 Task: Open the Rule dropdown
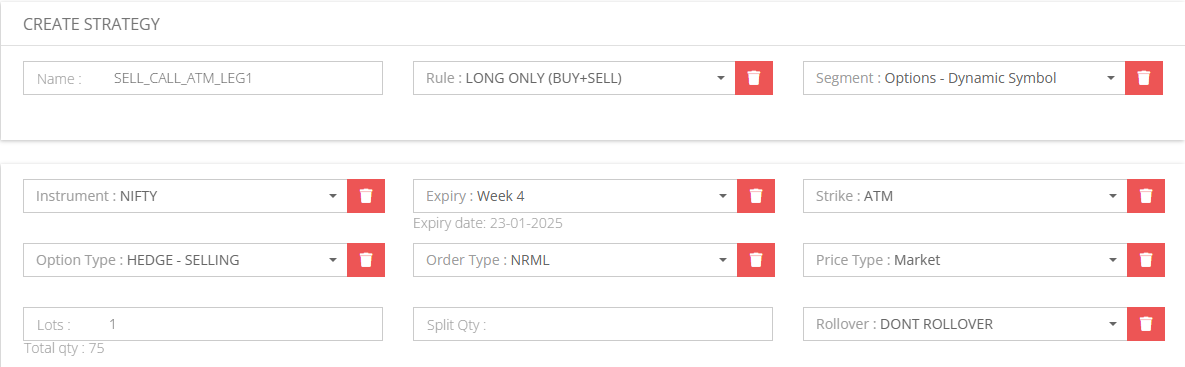point(574,78)
